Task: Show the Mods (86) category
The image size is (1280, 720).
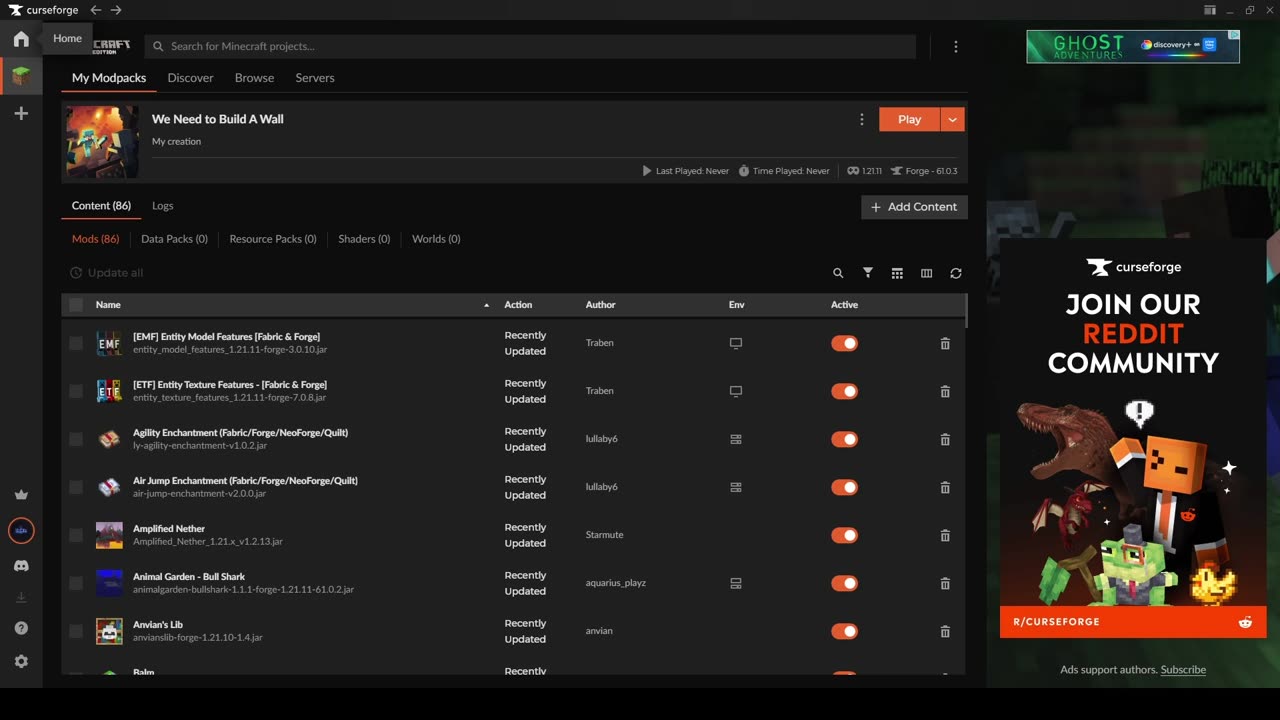Action: [x=95, y=239]
